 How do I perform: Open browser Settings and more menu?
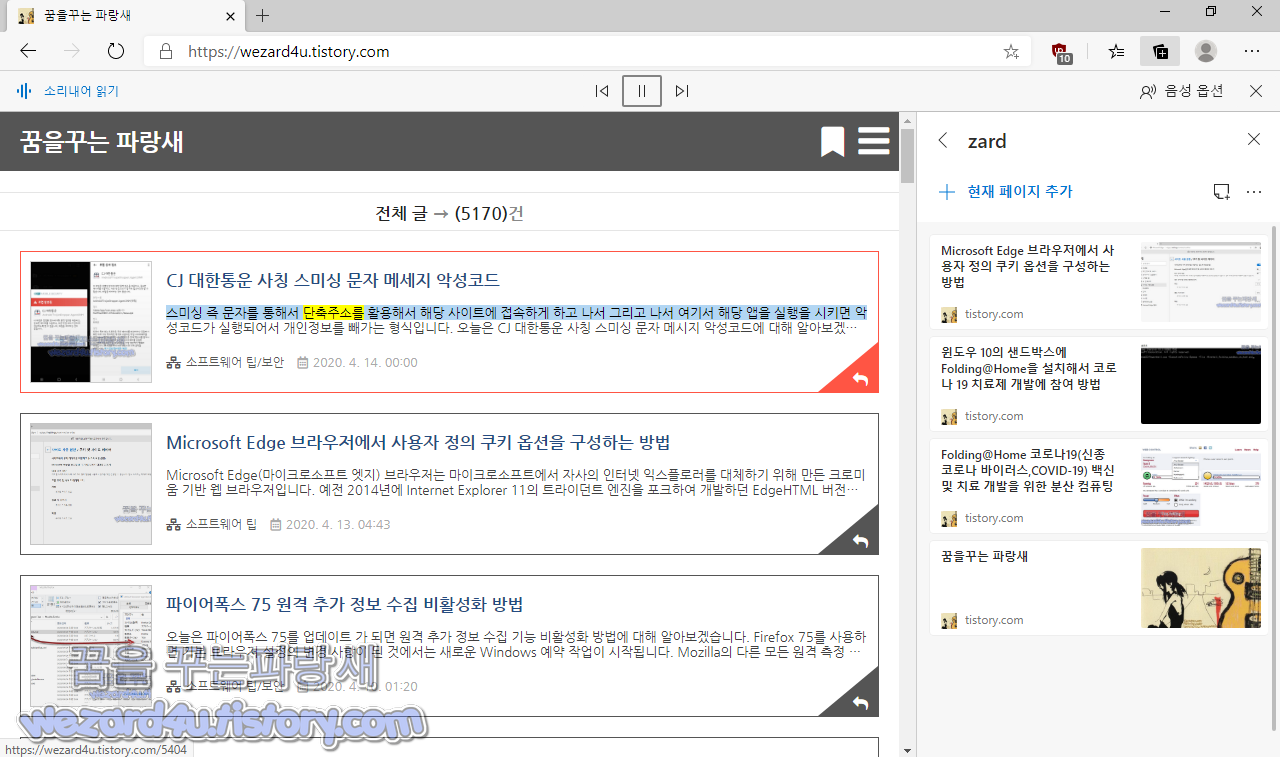(1252, 51)
